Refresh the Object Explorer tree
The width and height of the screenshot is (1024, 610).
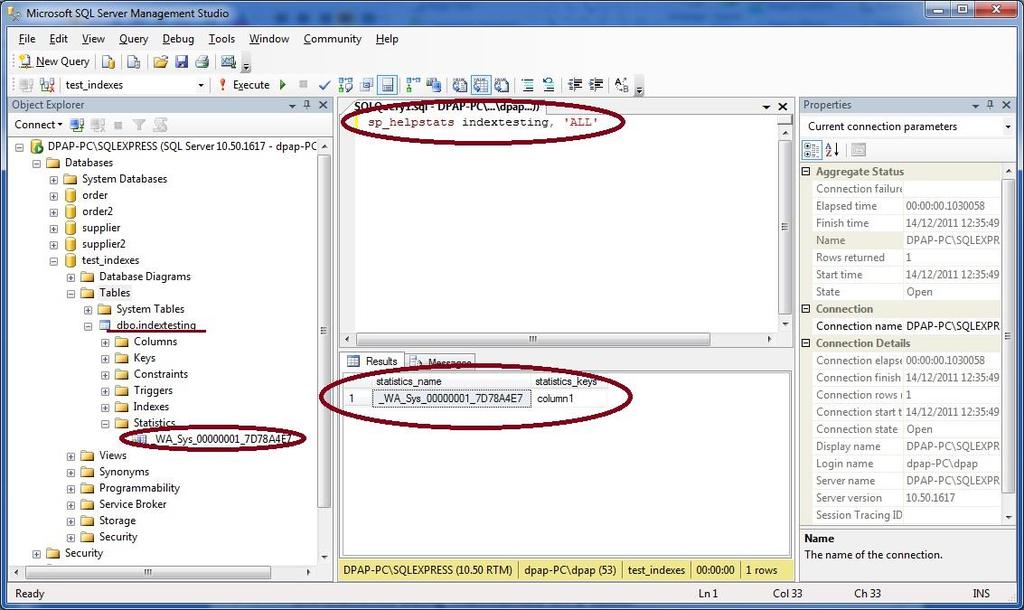(x=160, y=125)
